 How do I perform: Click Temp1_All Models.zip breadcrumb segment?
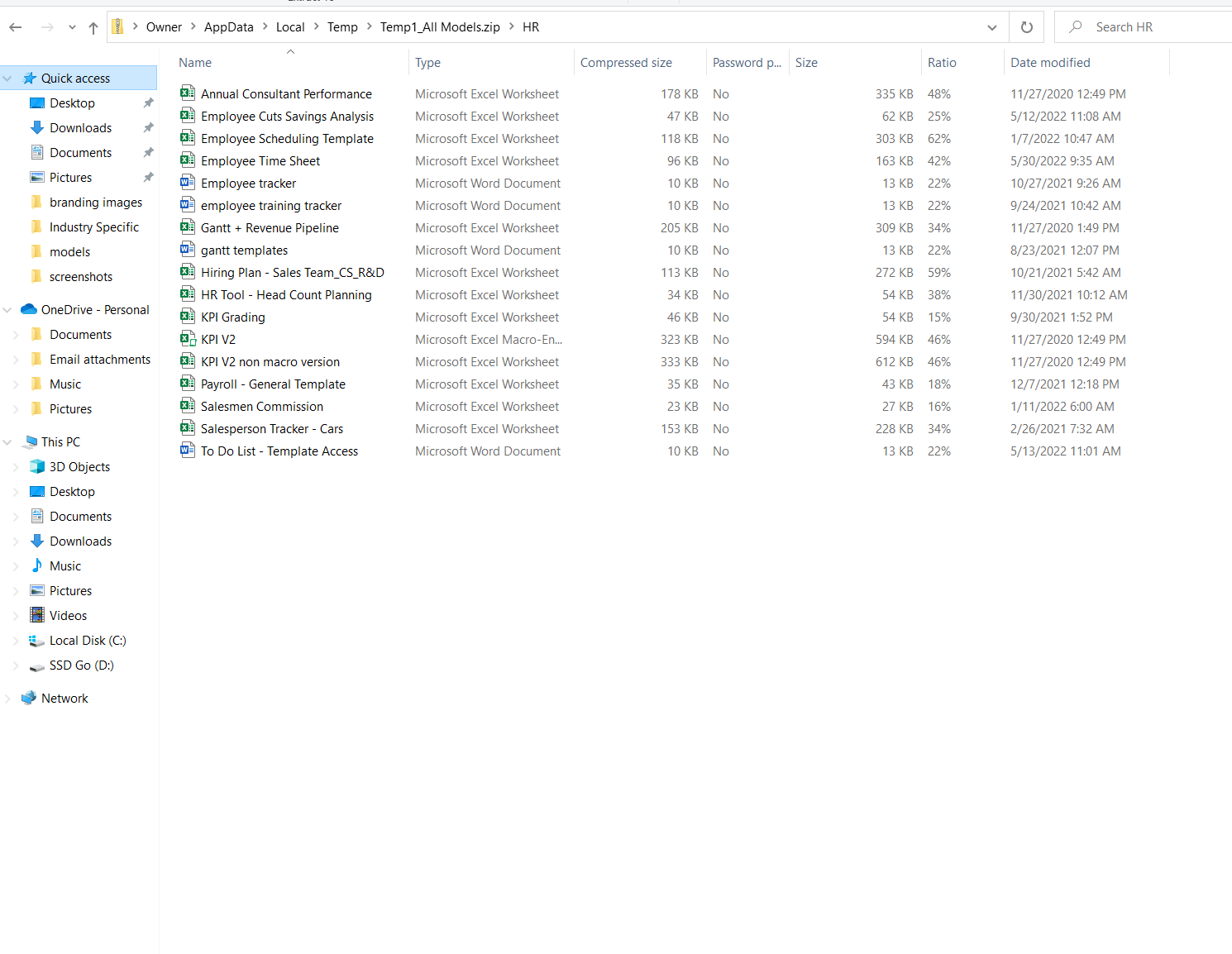(440, 27)
